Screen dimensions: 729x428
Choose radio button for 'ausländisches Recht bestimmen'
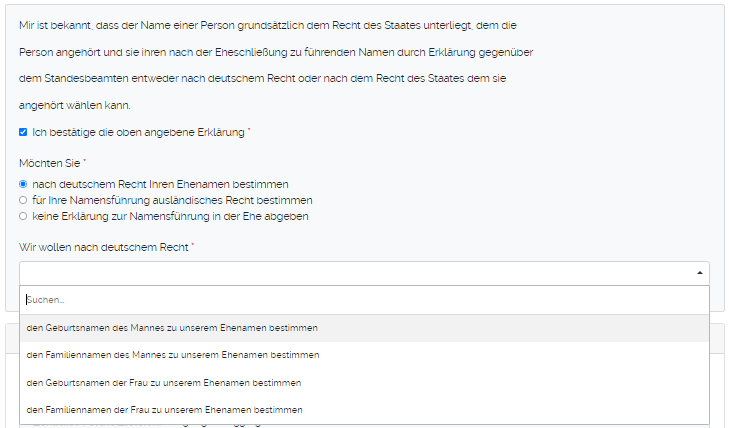point(23,200)
